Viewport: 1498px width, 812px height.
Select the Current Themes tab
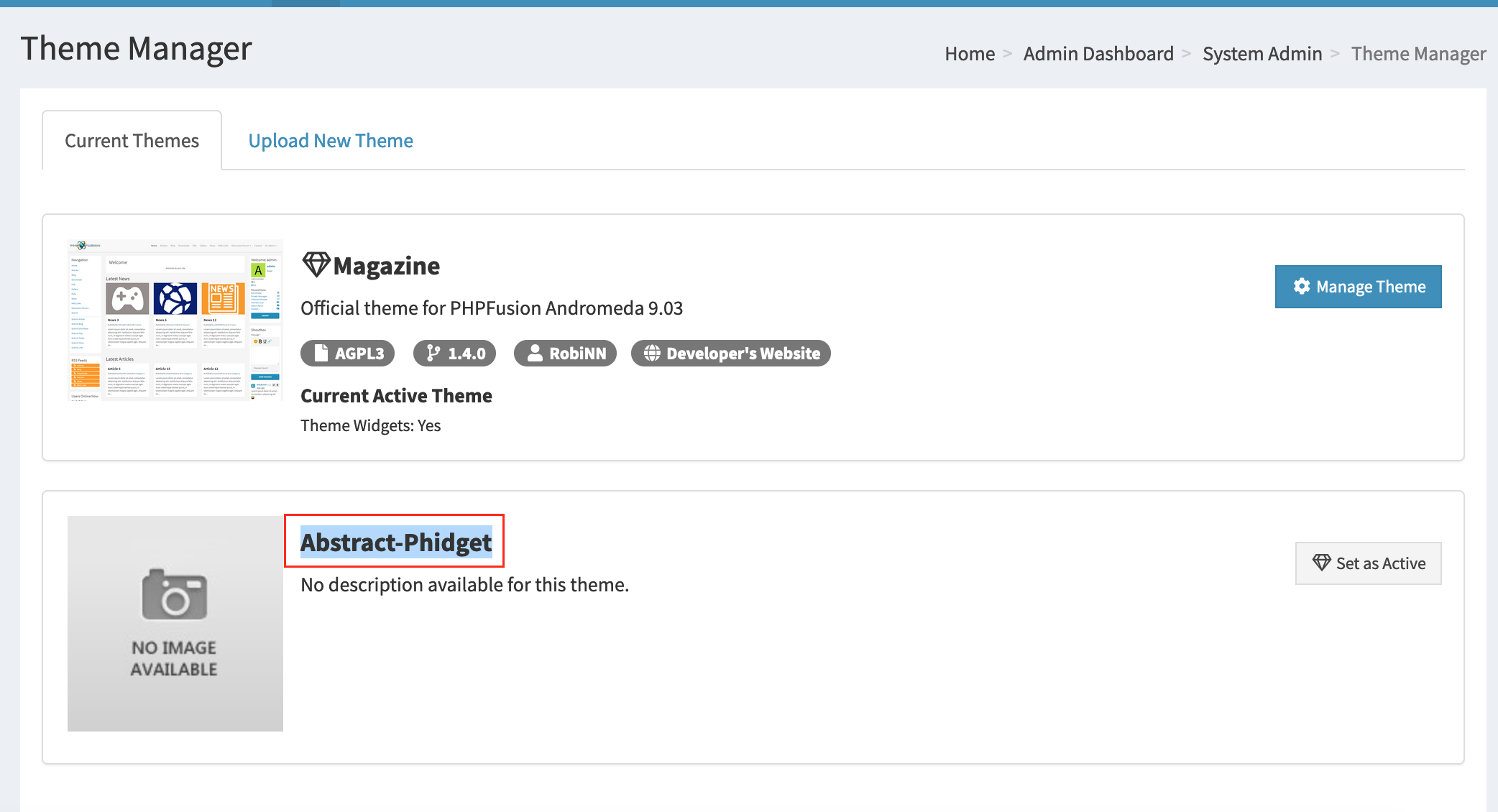132,141
